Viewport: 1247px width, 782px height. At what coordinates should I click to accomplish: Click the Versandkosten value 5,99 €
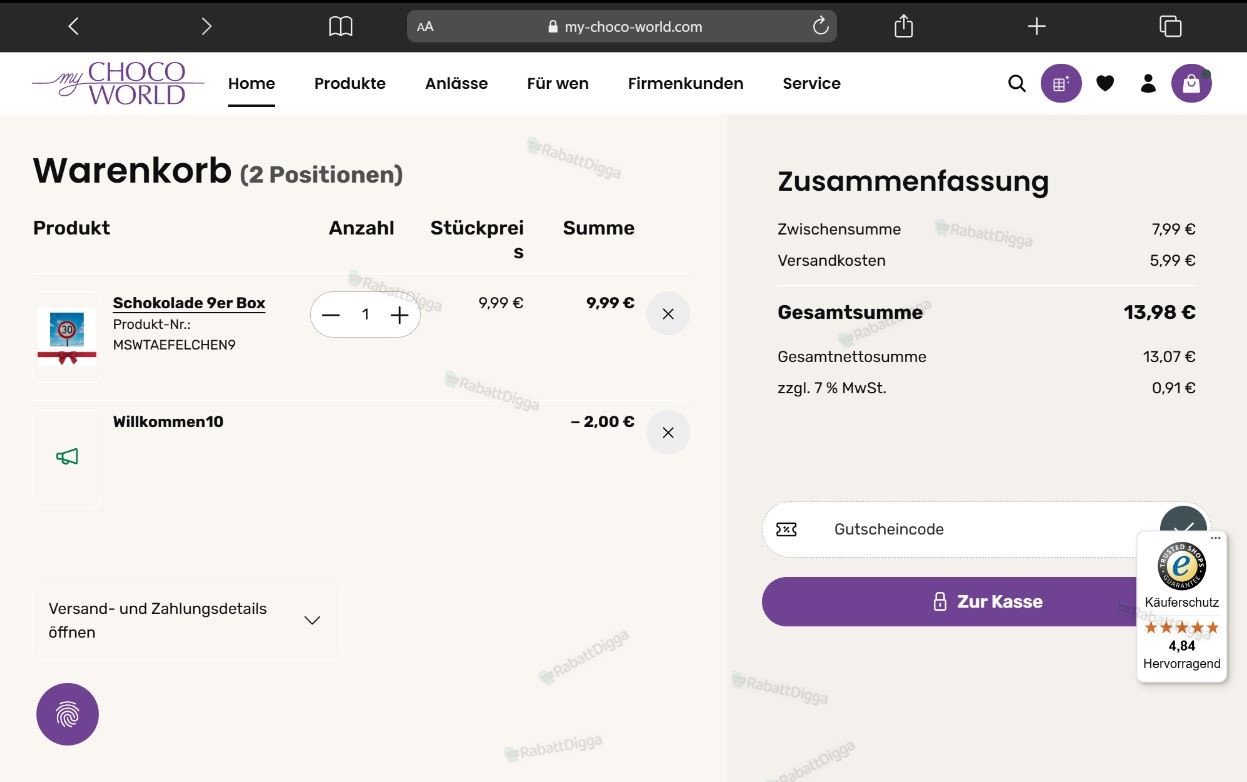click(x=1173, y=261)
